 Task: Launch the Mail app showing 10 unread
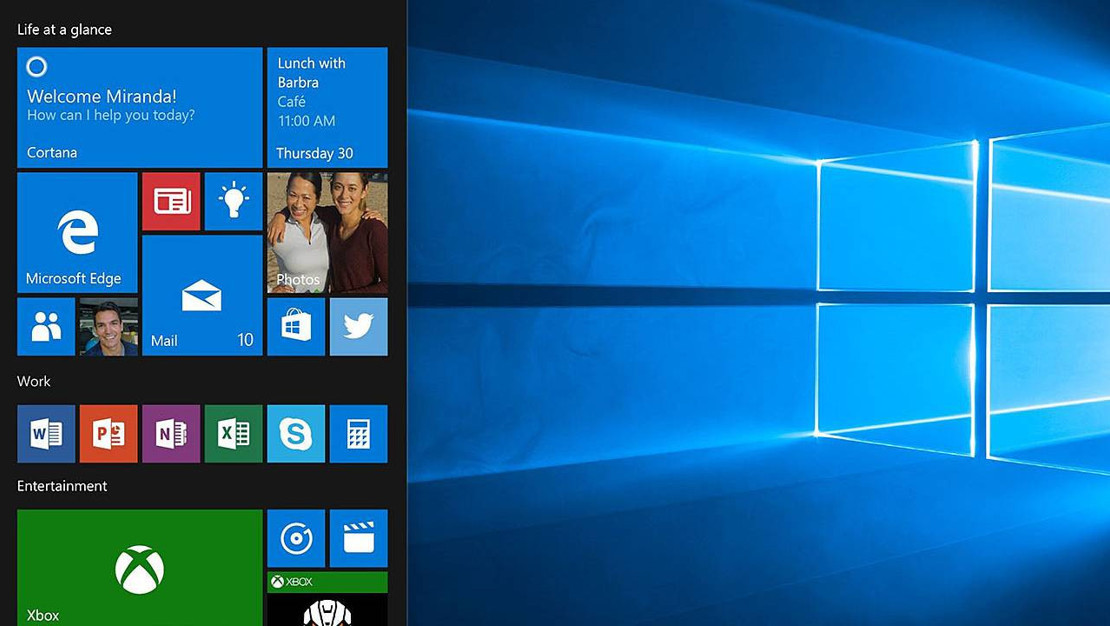pos(202,295)
